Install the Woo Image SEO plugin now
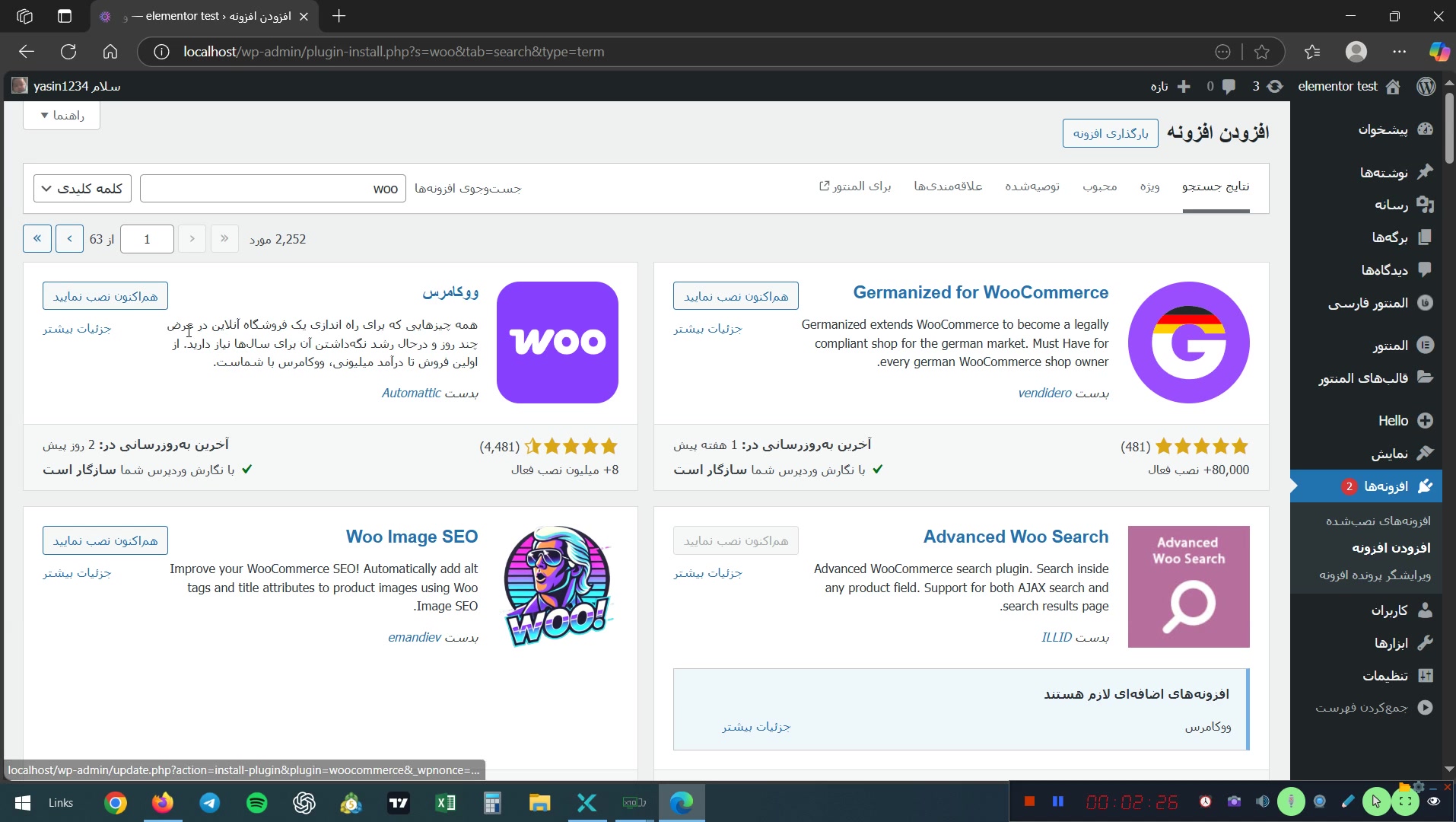 (105, 540)
